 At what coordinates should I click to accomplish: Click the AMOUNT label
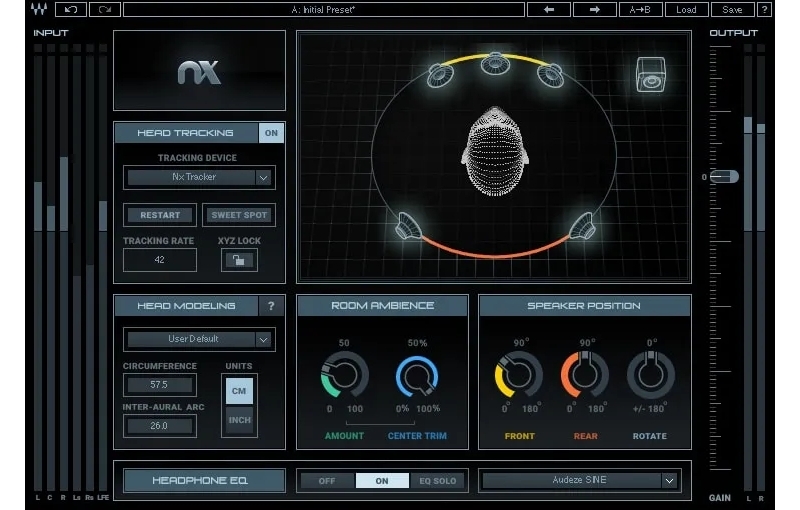344,436
